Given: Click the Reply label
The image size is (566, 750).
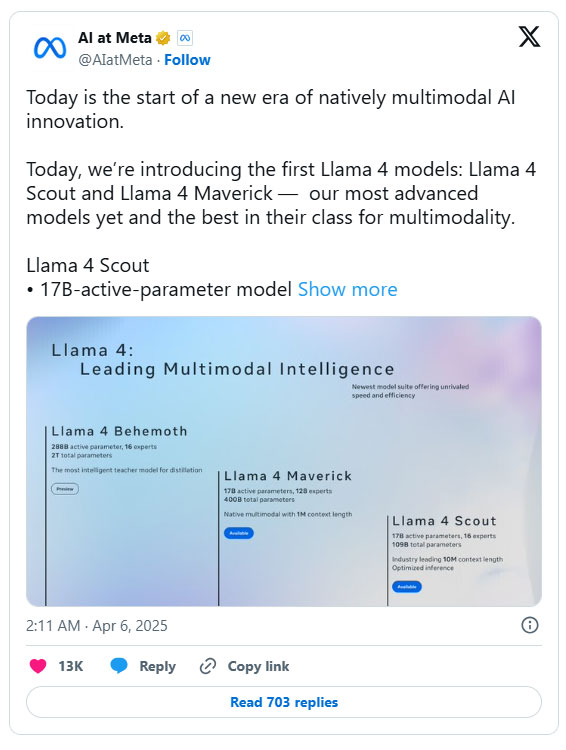Looking at the screenshot, I should (x=157, y=666).
